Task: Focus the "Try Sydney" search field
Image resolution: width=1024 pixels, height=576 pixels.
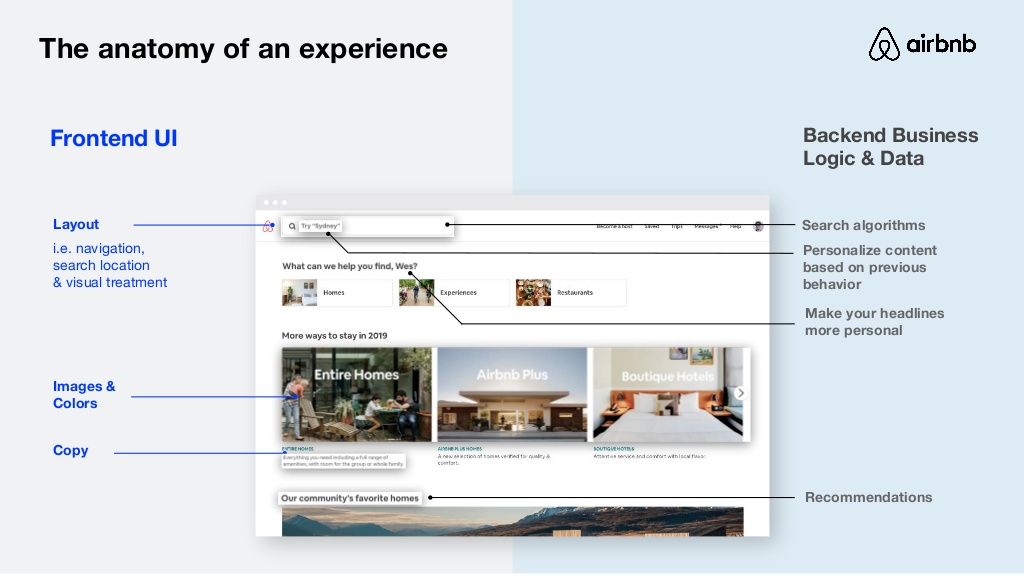Action: tap(367, 226)
